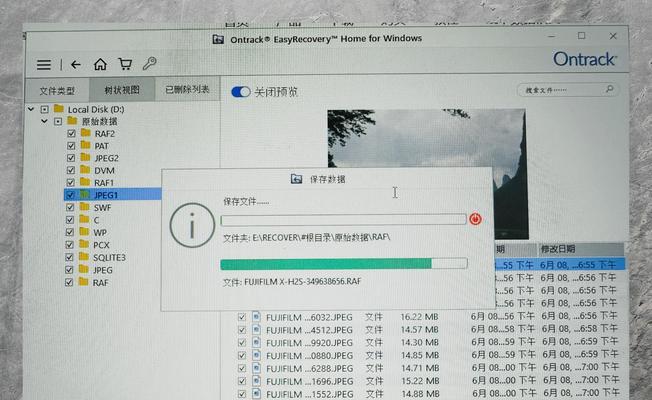Click file icon of FUJIFILM ...9920.JPEG

(257, 342)
